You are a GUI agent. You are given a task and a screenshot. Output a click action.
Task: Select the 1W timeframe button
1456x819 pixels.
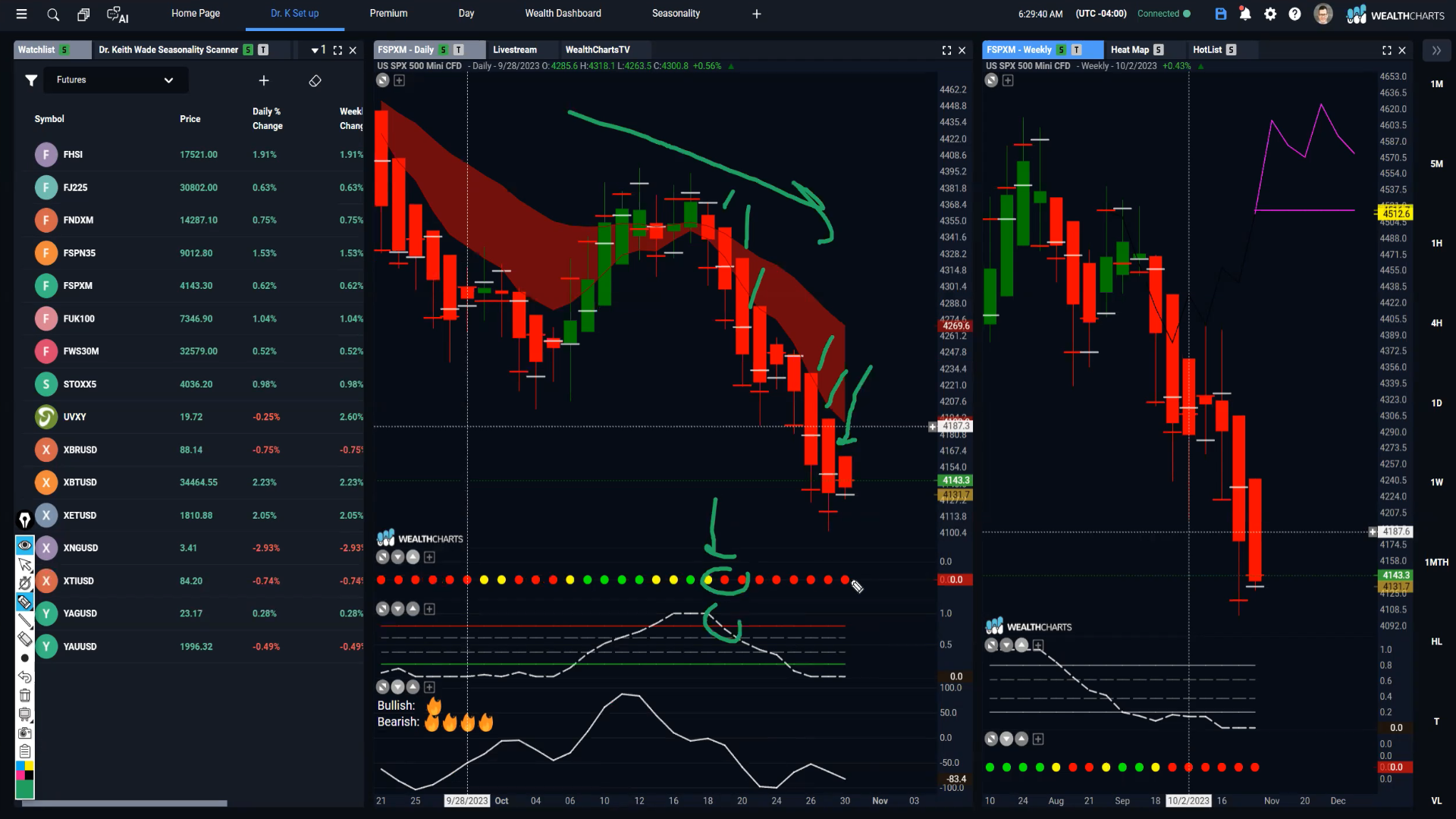(1436, 482)
